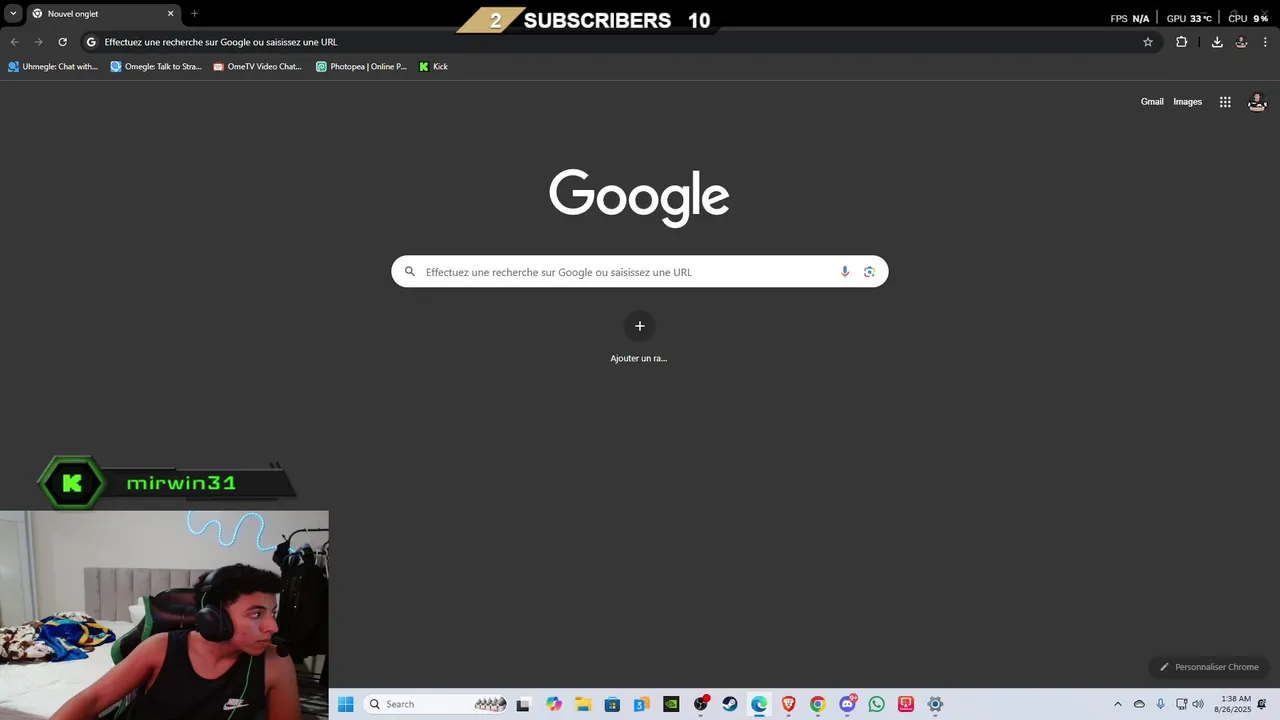The height and width of the screenshot is (720, 1280).
Task: Select the Nouvel onglet tab
Action: tap(103, 14)
